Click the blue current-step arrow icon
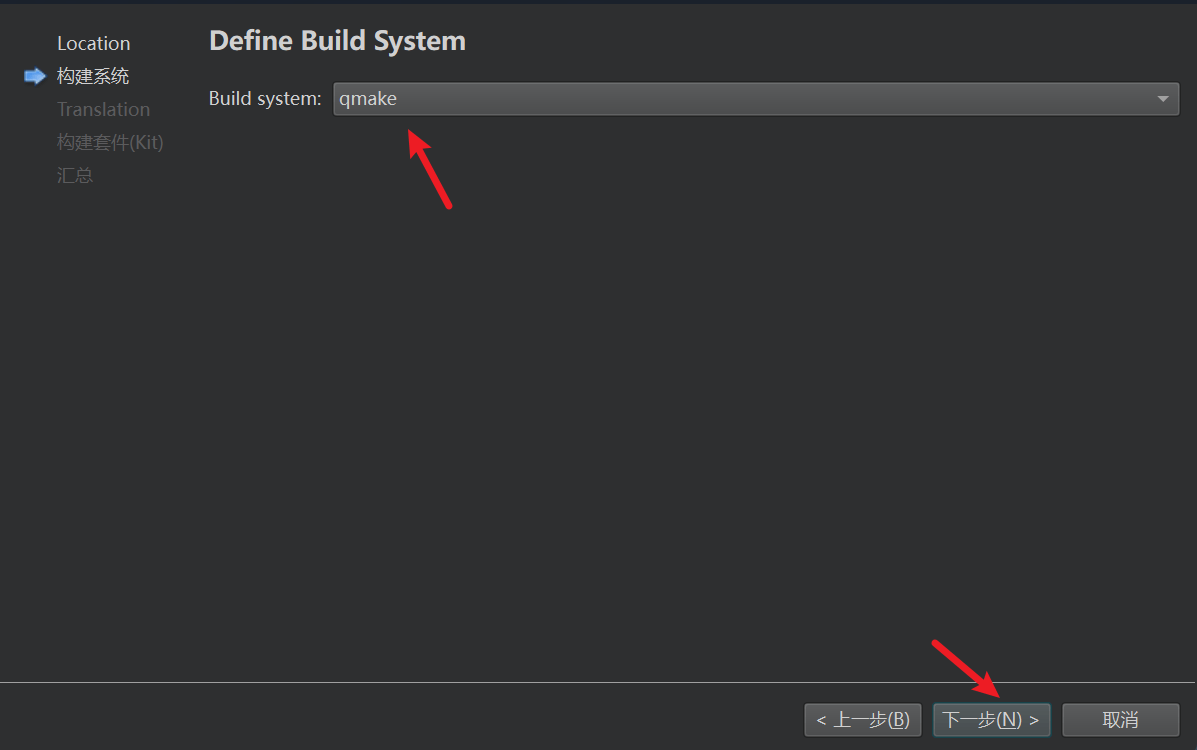1197x750 pixels. (x=35, y=76)
